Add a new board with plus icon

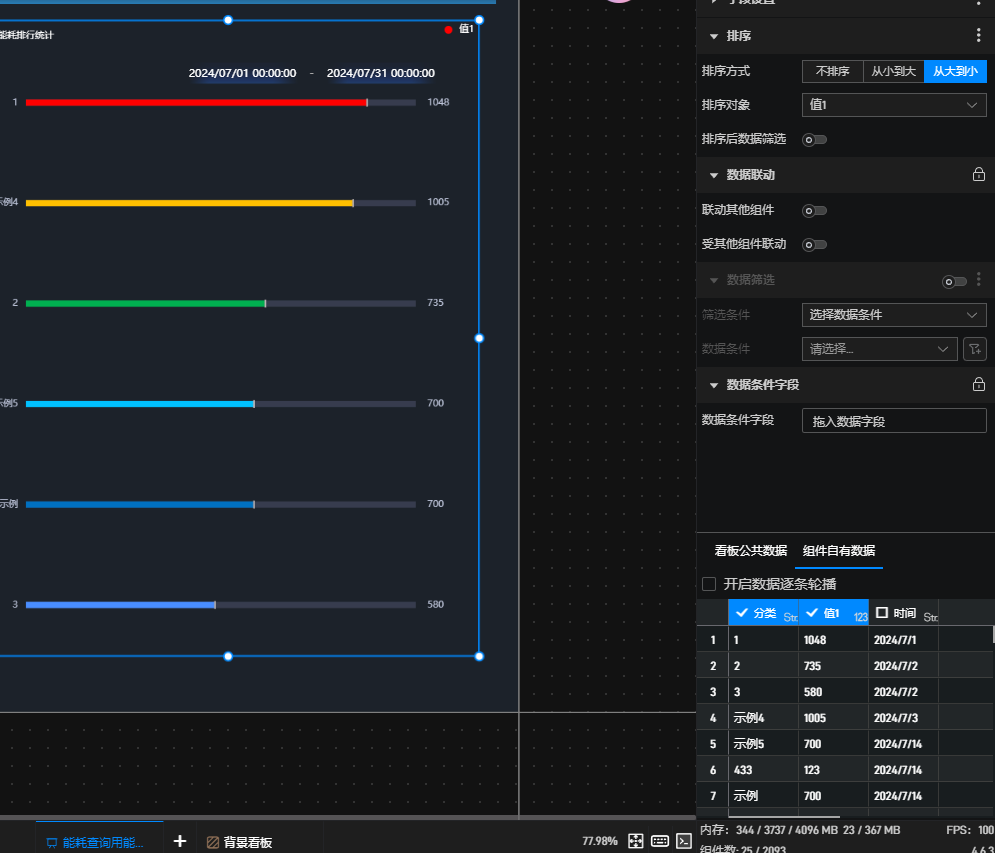click(180, 842)
